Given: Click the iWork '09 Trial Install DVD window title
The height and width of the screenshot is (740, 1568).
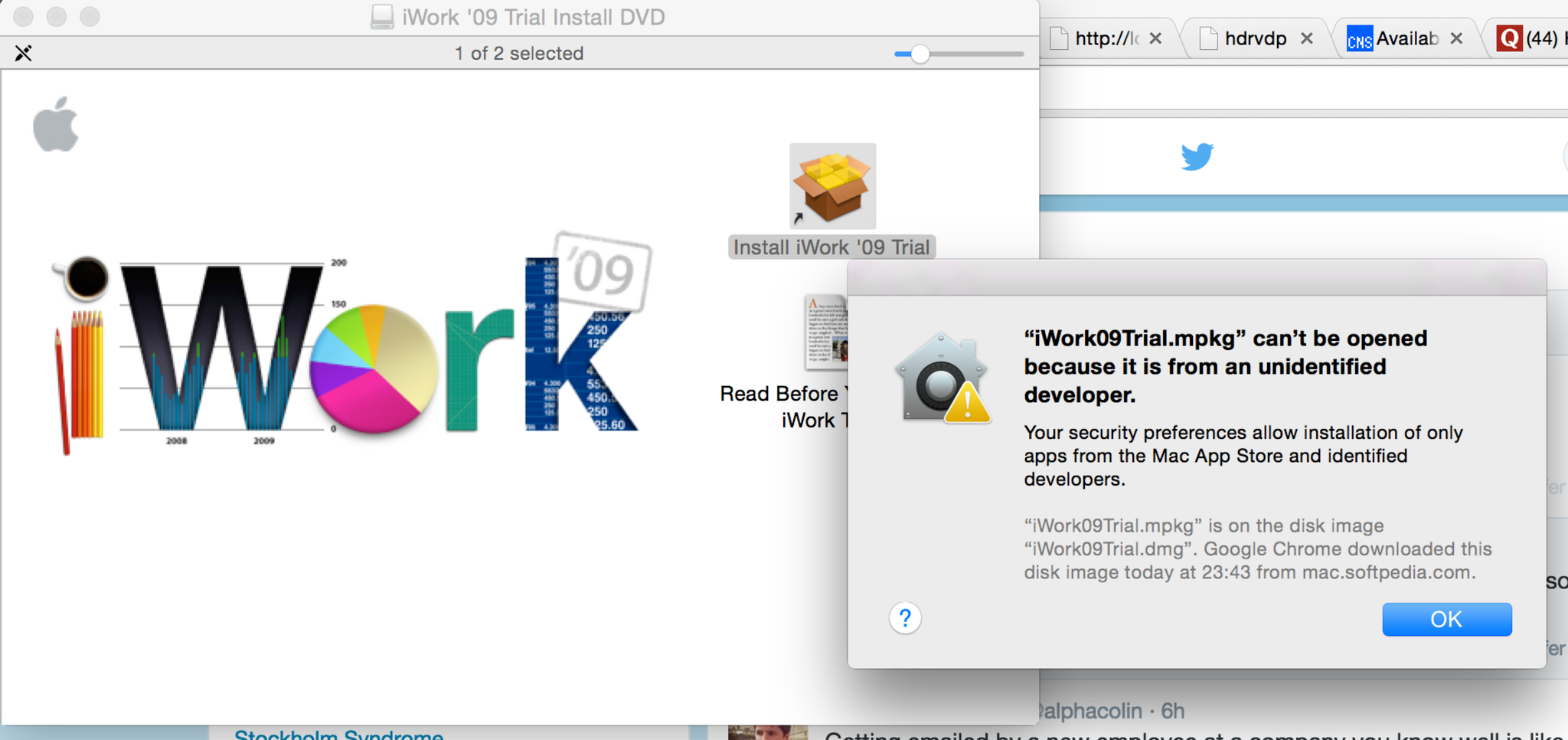Looking at the screenshot, I should (x=534, y=17).
